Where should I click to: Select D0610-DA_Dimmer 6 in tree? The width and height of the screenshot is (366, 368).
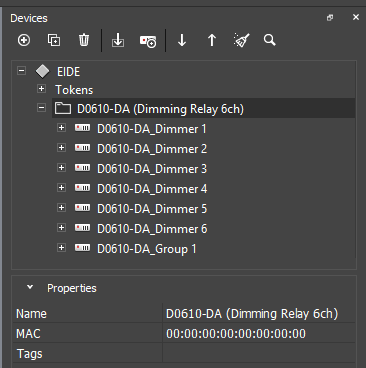pos(152,229)
